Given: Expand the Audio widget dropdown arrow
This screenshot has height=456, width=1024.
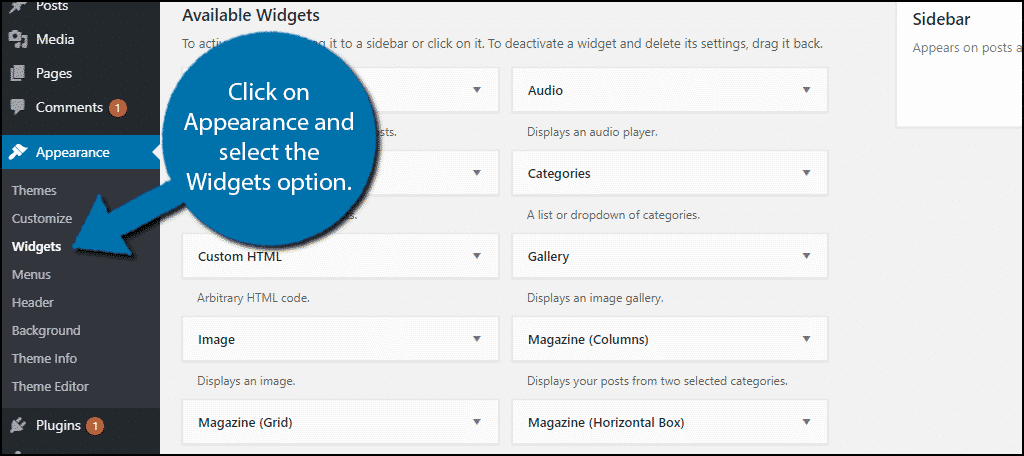Looking at the screenshot, I should [806, 90].
